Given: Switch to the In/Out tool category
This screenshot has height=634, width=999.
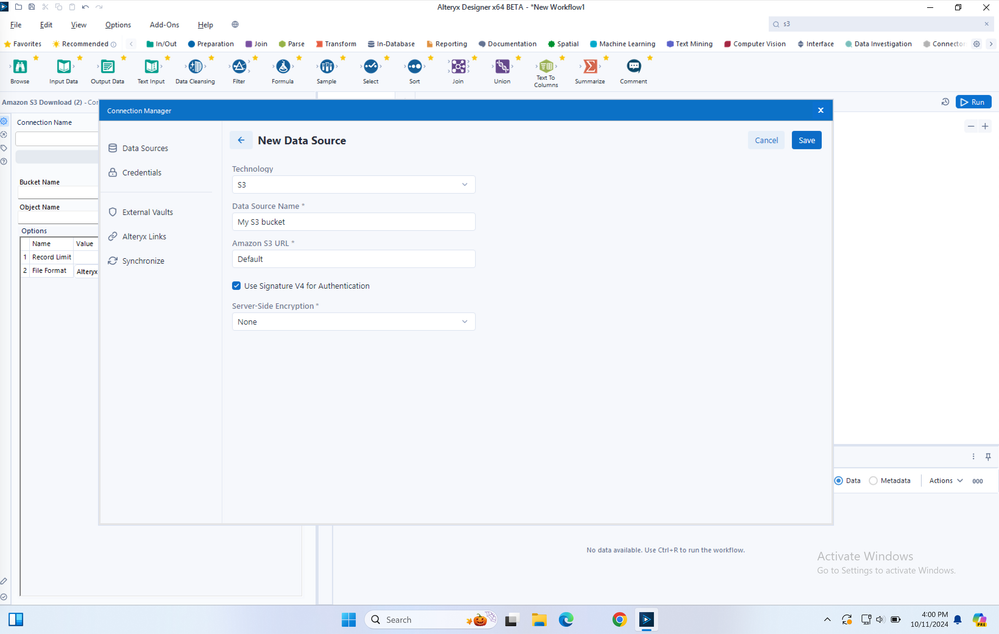Looking at the screenshot, I should click(162, 44).
